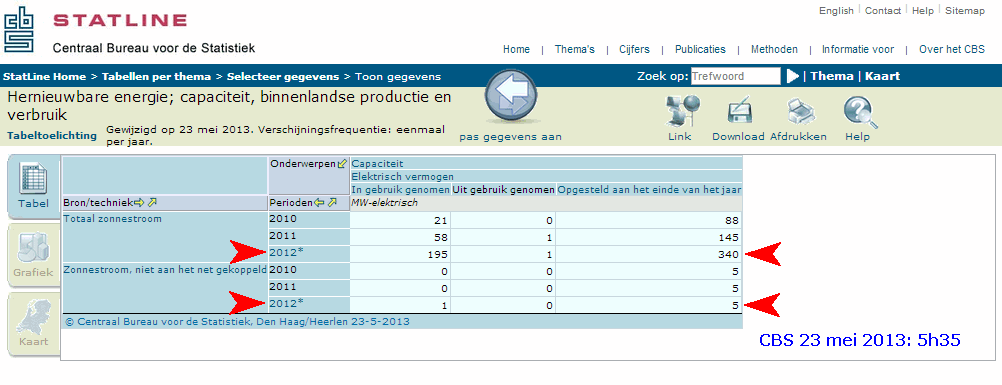Image resolution: width=1002 pixels, height=385 pixels.
Task: Click the Afdrukken printer icon
Action: pos(801,111)
